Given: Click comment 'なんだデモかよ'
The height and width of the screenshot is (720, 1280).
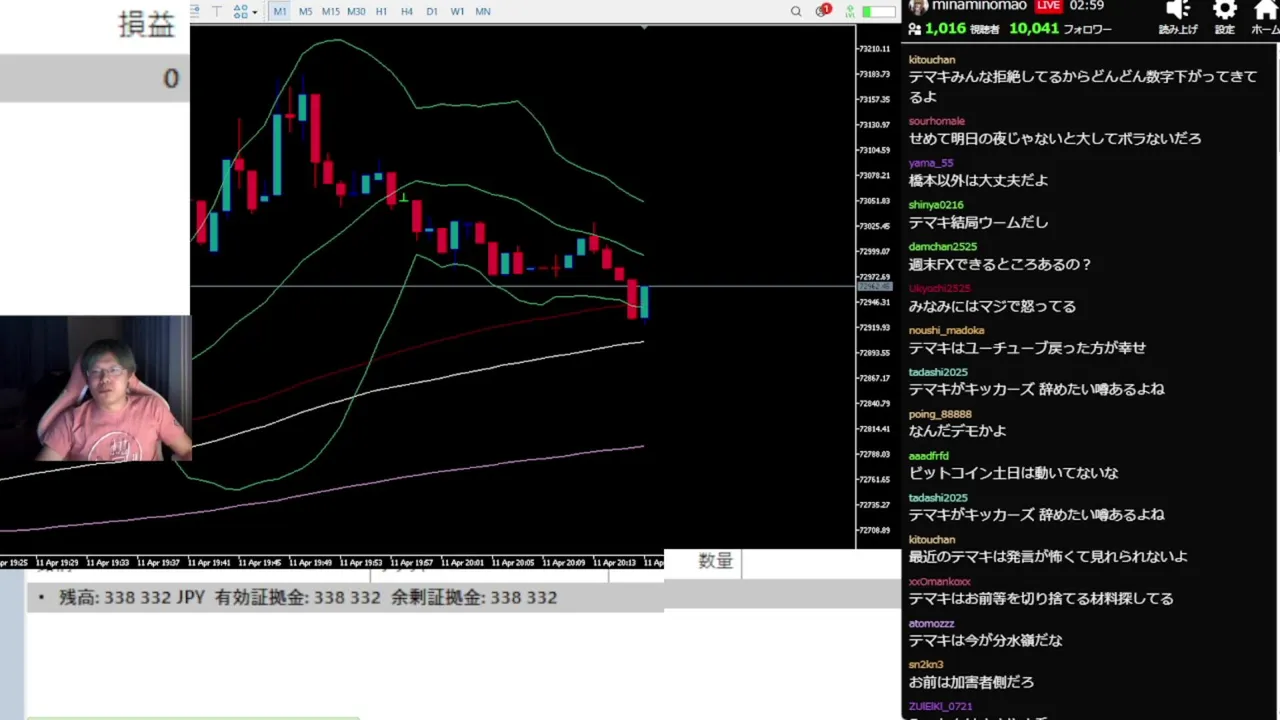Looking at the screenshot, I should coord(957,431).
